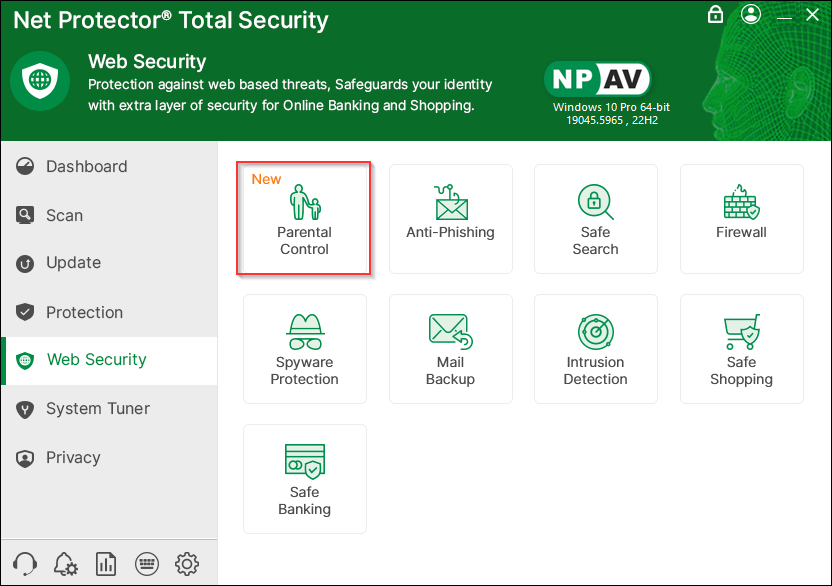Open Intrusion Detection module
This screenshot has height=586, width=832.
tap(595, 349)
